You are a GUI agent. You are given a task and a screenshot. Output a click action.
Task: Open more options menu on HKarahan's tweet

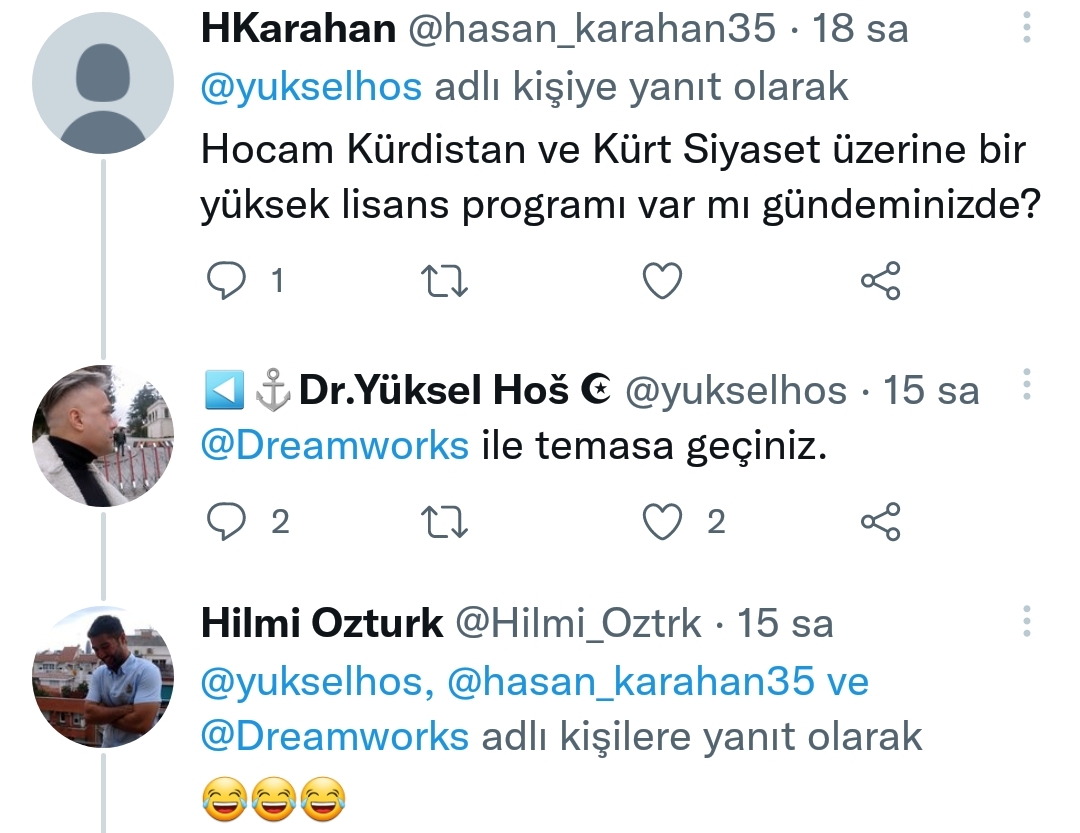[x=1026, y=28]
